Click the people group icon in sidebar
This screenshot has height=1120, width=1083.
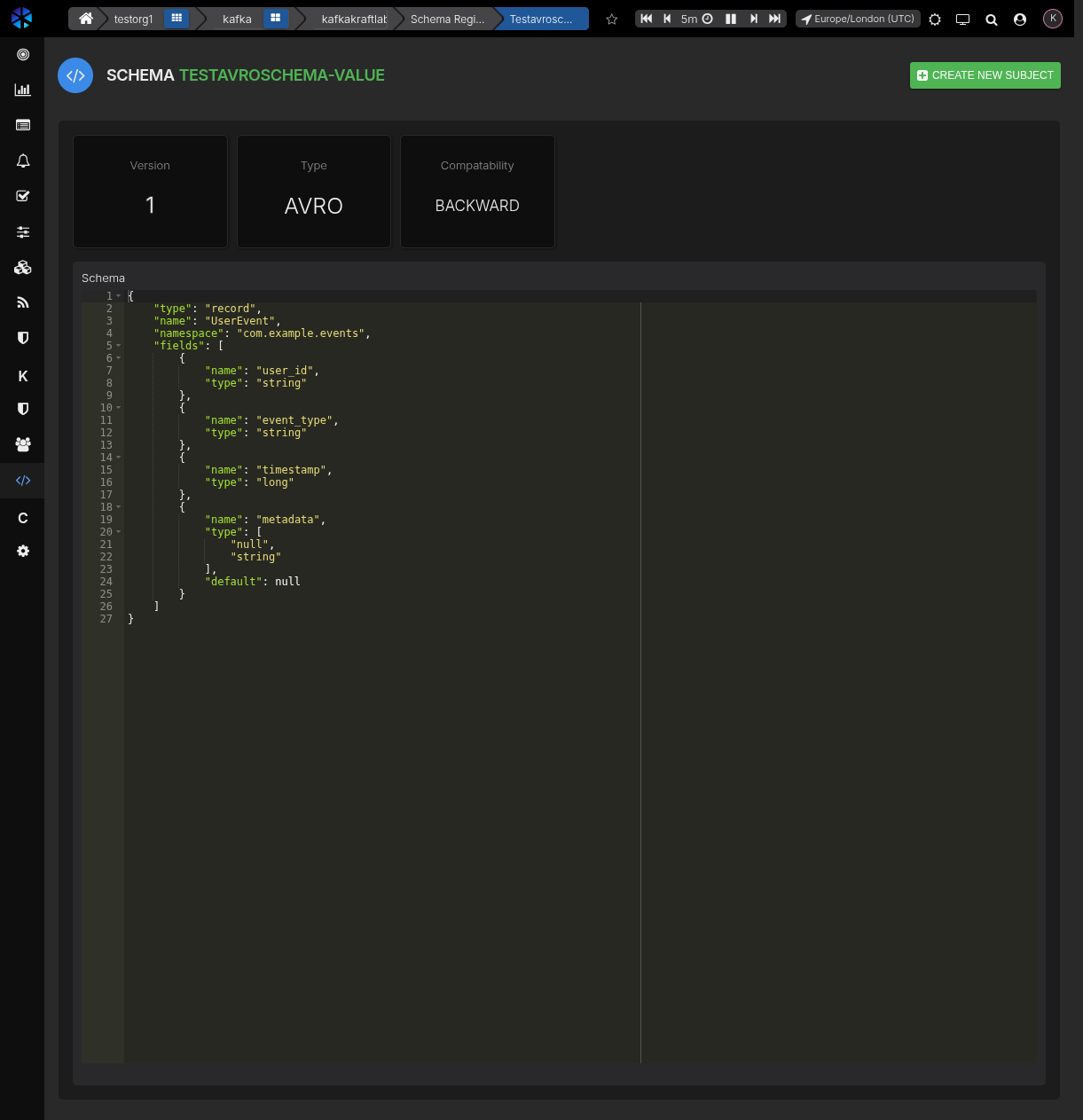pos(23,444)
